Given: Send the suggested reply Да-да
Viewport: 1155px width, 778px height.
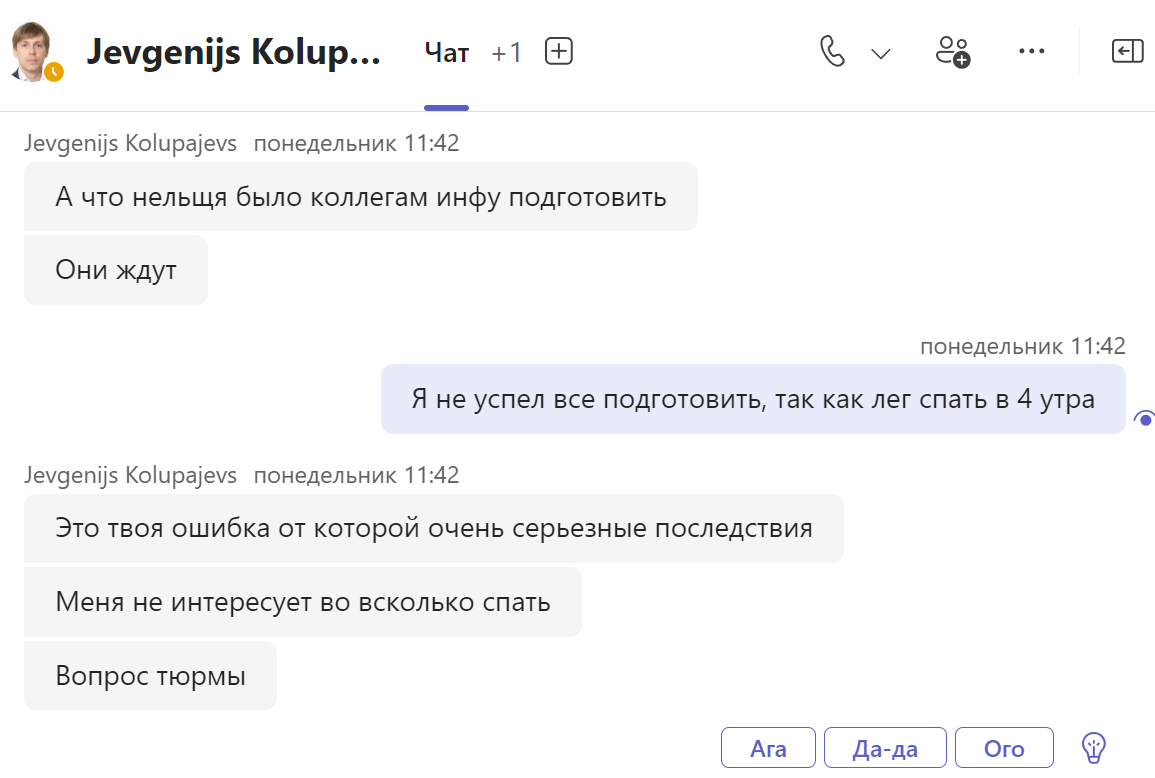Looking at the screenshot, I should point(885,748).
